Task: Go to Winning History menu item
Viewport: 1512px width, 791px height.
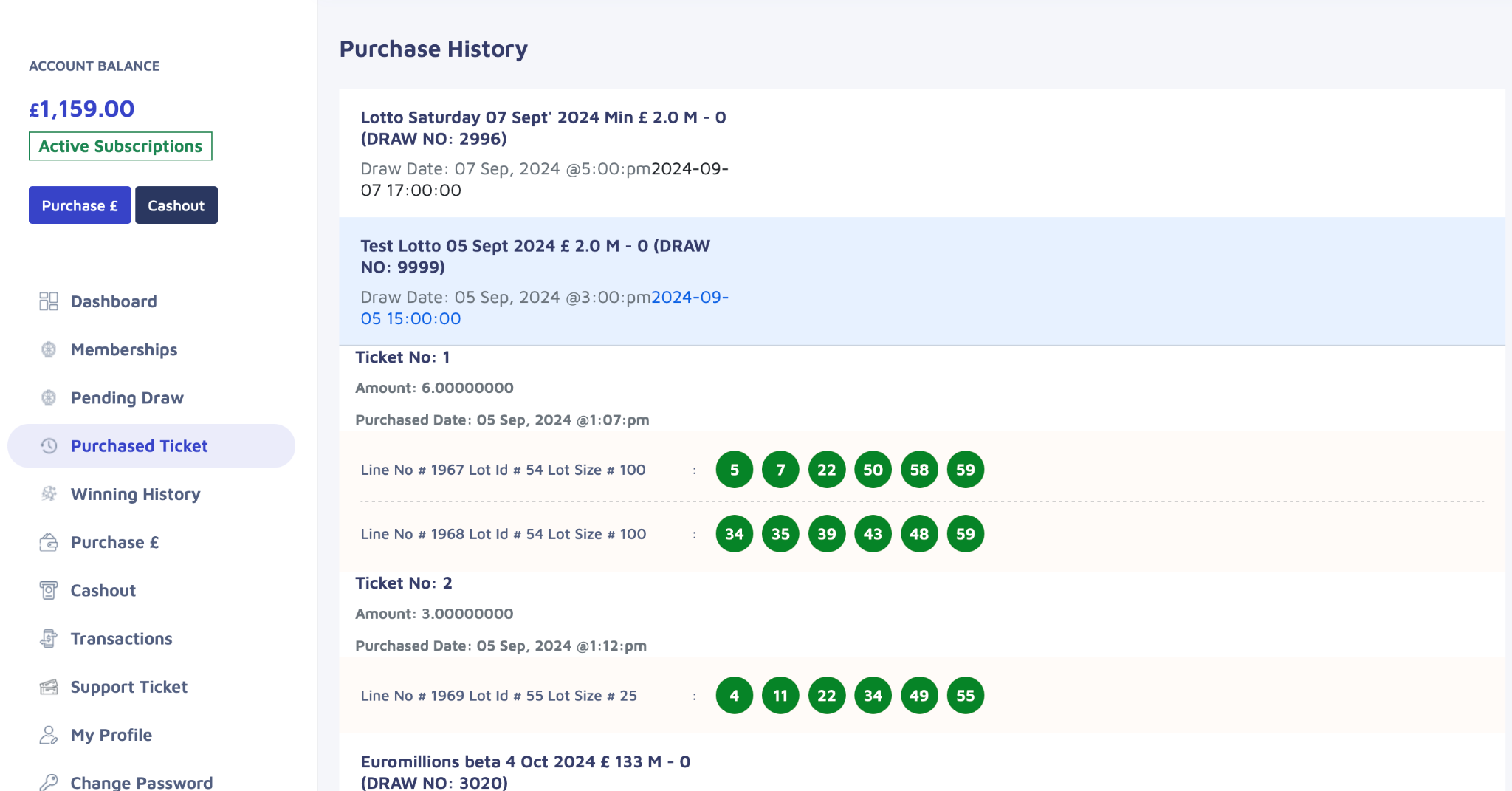Action: coord(135,494)
